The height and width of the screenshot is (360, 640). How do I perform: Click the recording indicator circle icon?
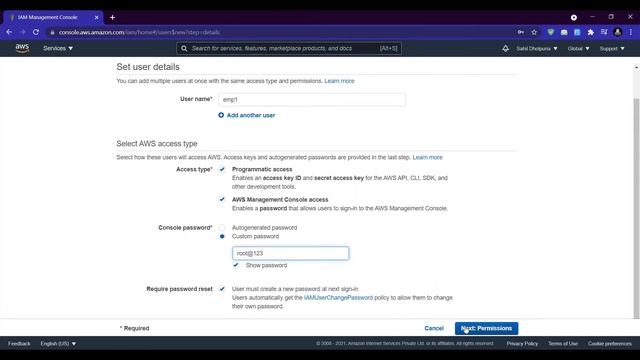(x=573, y=17)
